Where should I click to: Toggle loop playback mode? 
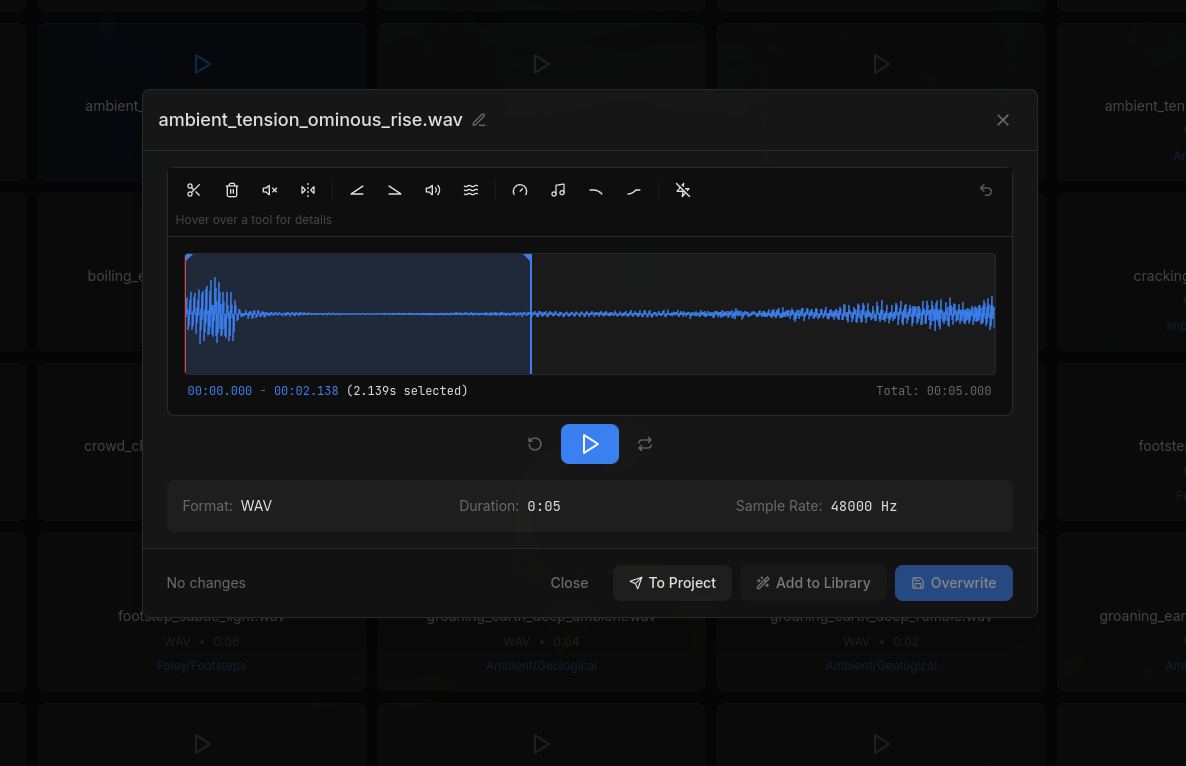click(x=645, y=443)
